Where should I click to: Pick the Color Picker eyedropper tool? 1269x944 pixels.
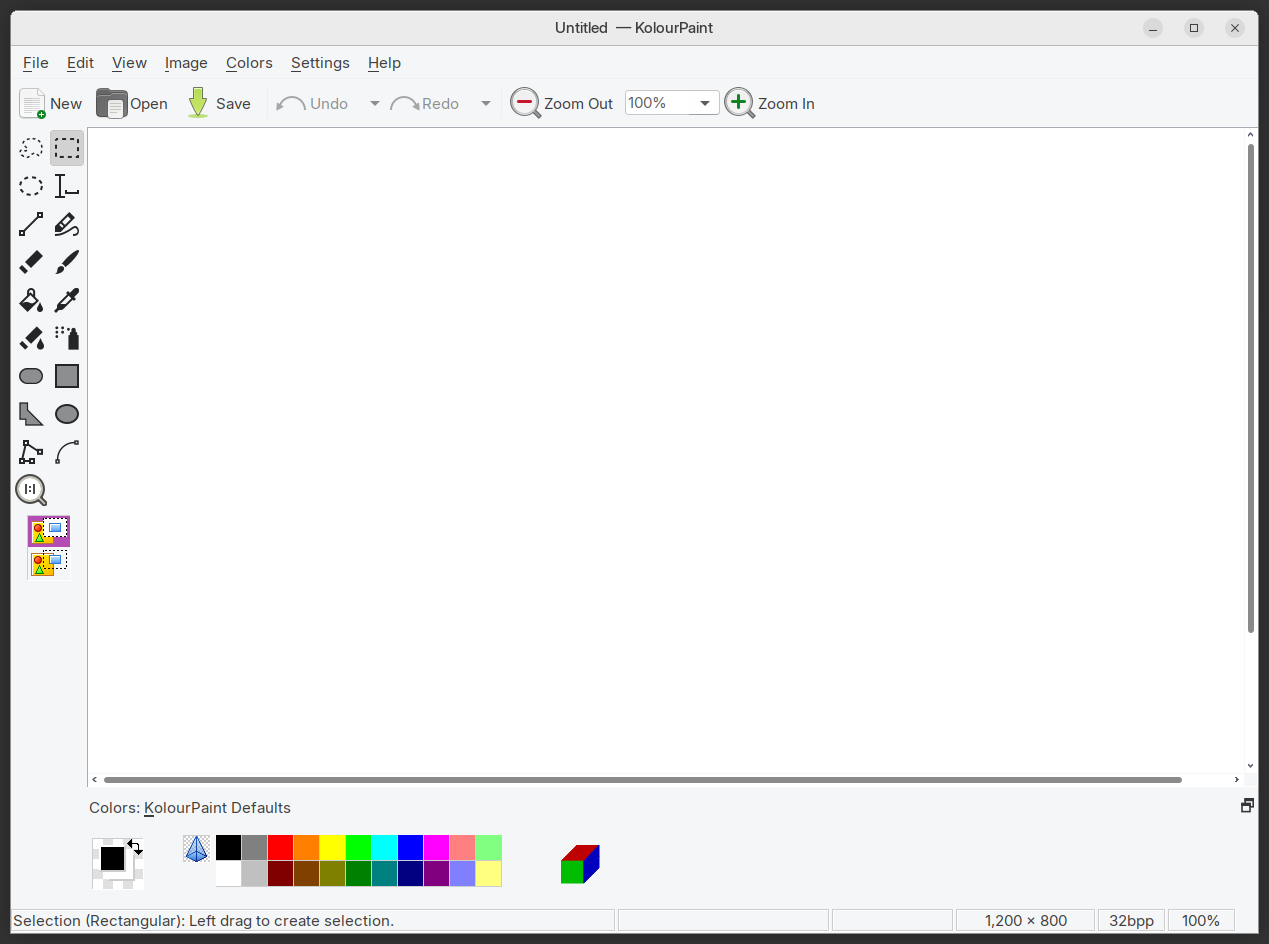tap(67, 301)
